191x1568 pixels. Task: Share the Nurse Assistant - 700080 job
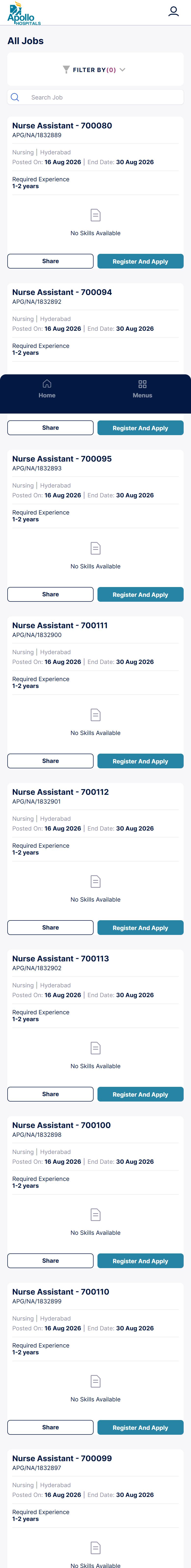[50, 261]
